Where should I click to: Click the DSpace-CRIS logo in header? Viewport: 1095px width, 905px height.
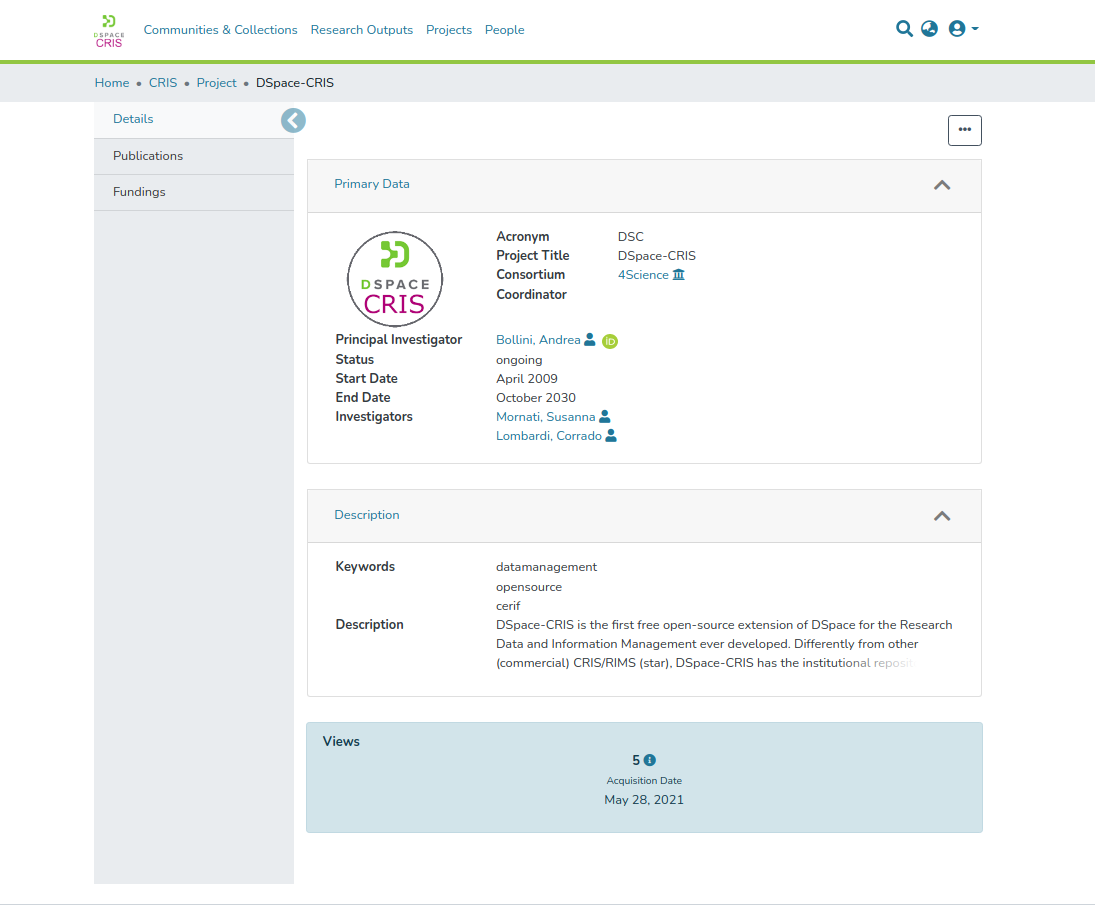point(109,31)
